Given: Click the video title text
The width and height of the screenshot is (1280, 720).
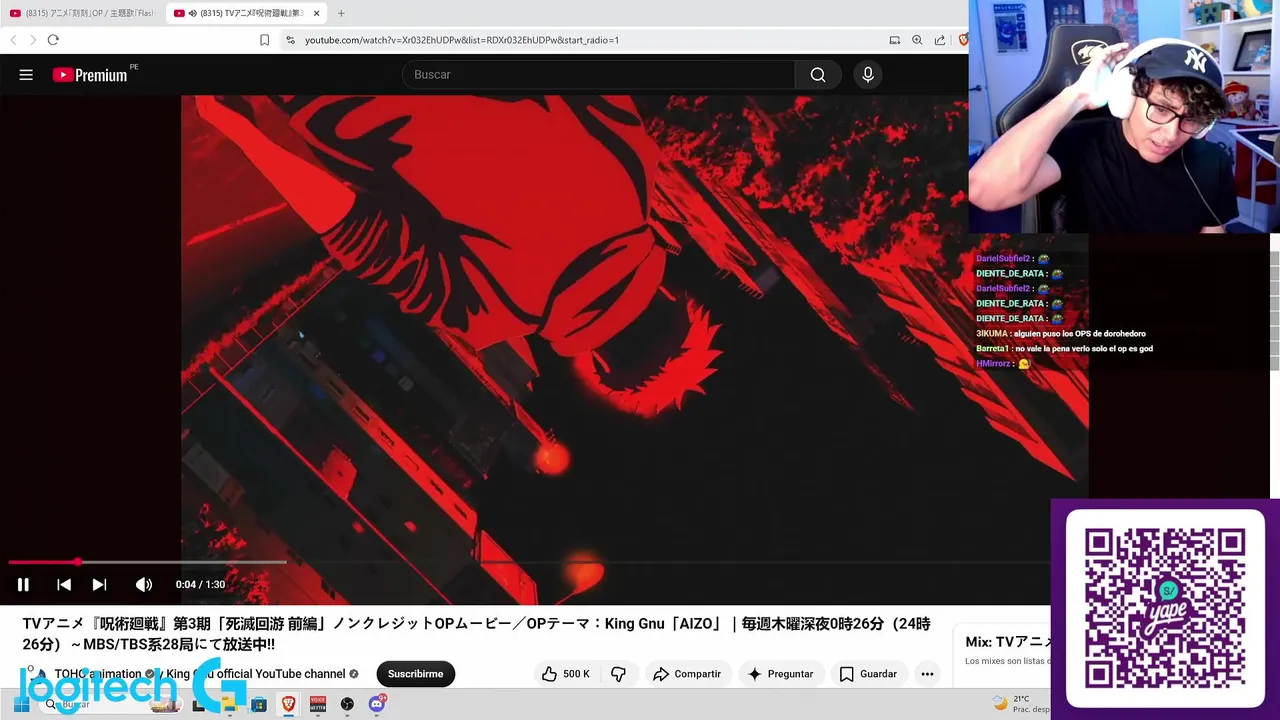Looking at the screenshot, I should tap(477, 634).
